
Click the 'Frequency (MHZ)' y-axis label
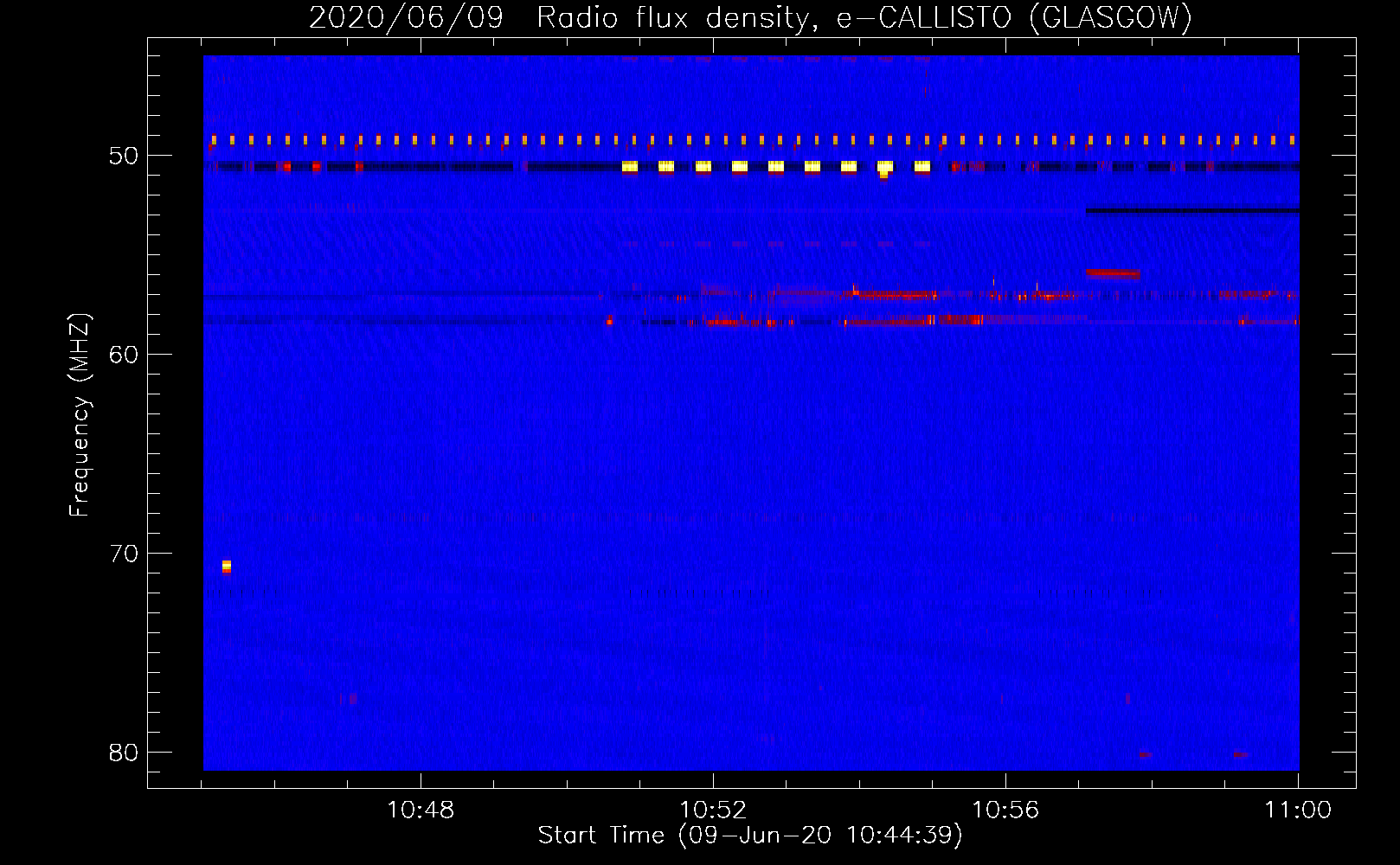[x=79, y=415]
